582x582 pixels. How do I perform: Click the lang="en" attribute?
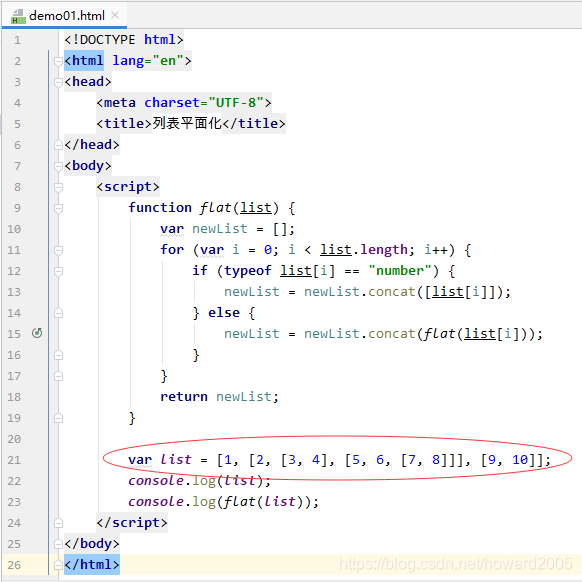[148, 61]
